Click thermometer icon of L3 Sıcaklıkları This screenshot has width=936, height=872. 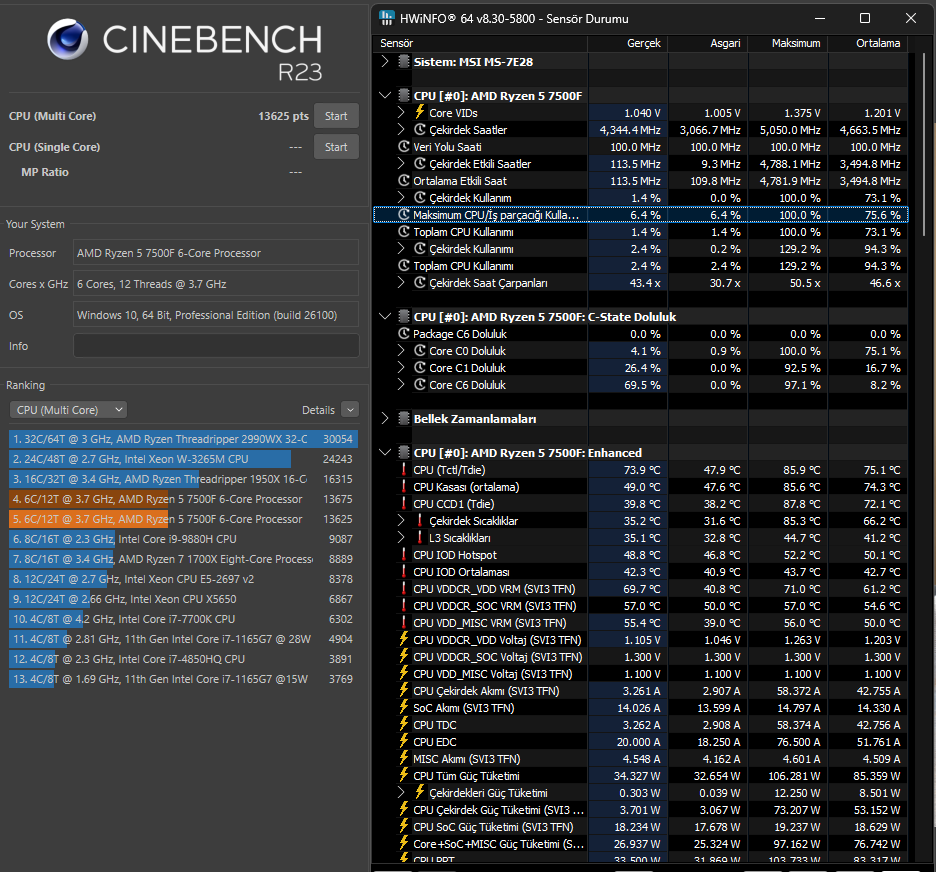(x=420, y=538)
